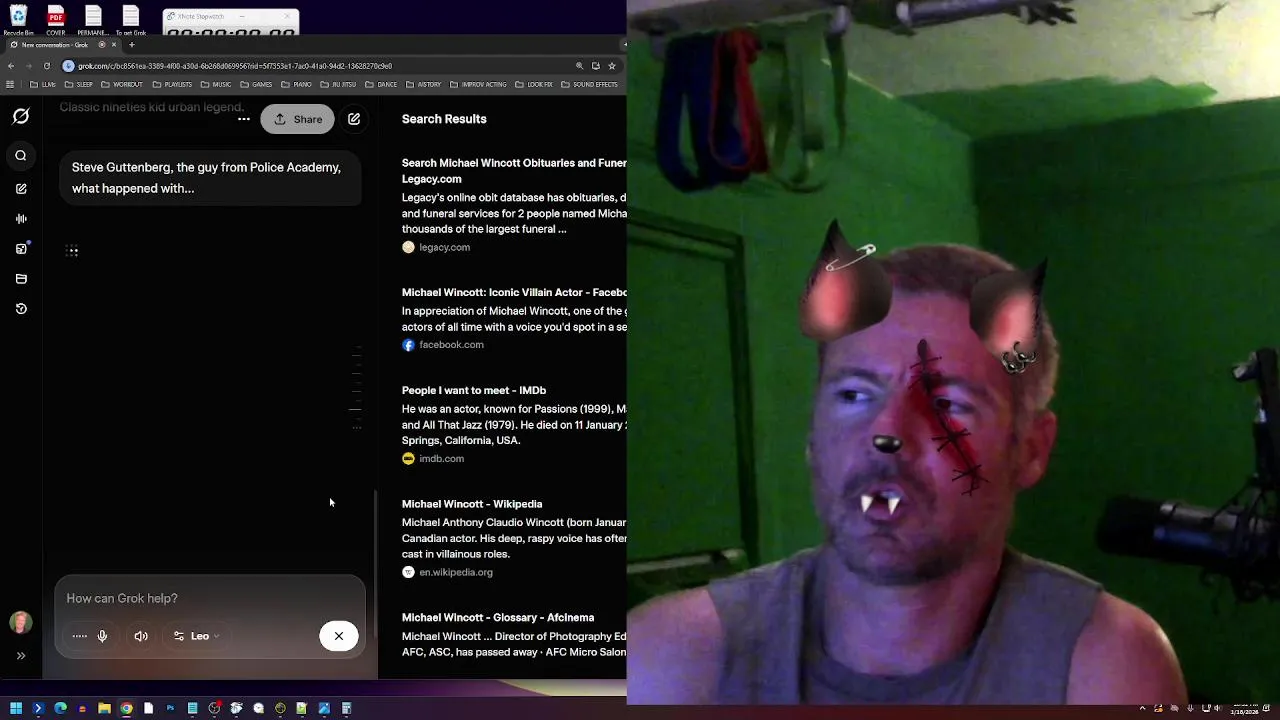Open search in Grok sidebar

21,156
